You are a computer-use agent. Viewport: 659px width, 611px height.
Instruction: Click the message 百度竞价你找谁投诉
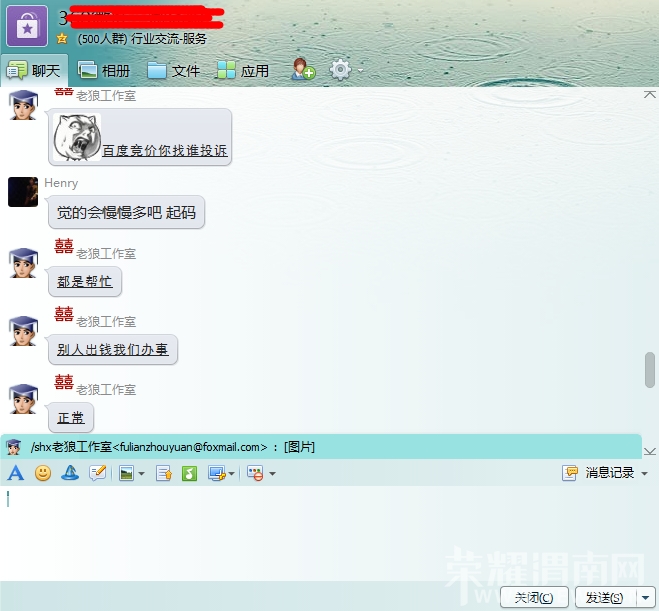pyautogui.click(x=164, y=150)
